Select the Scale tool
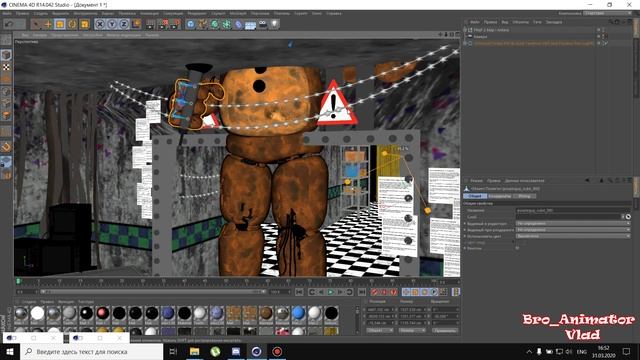This screenshot has height=360, width=640. click(x=60, y=24)
